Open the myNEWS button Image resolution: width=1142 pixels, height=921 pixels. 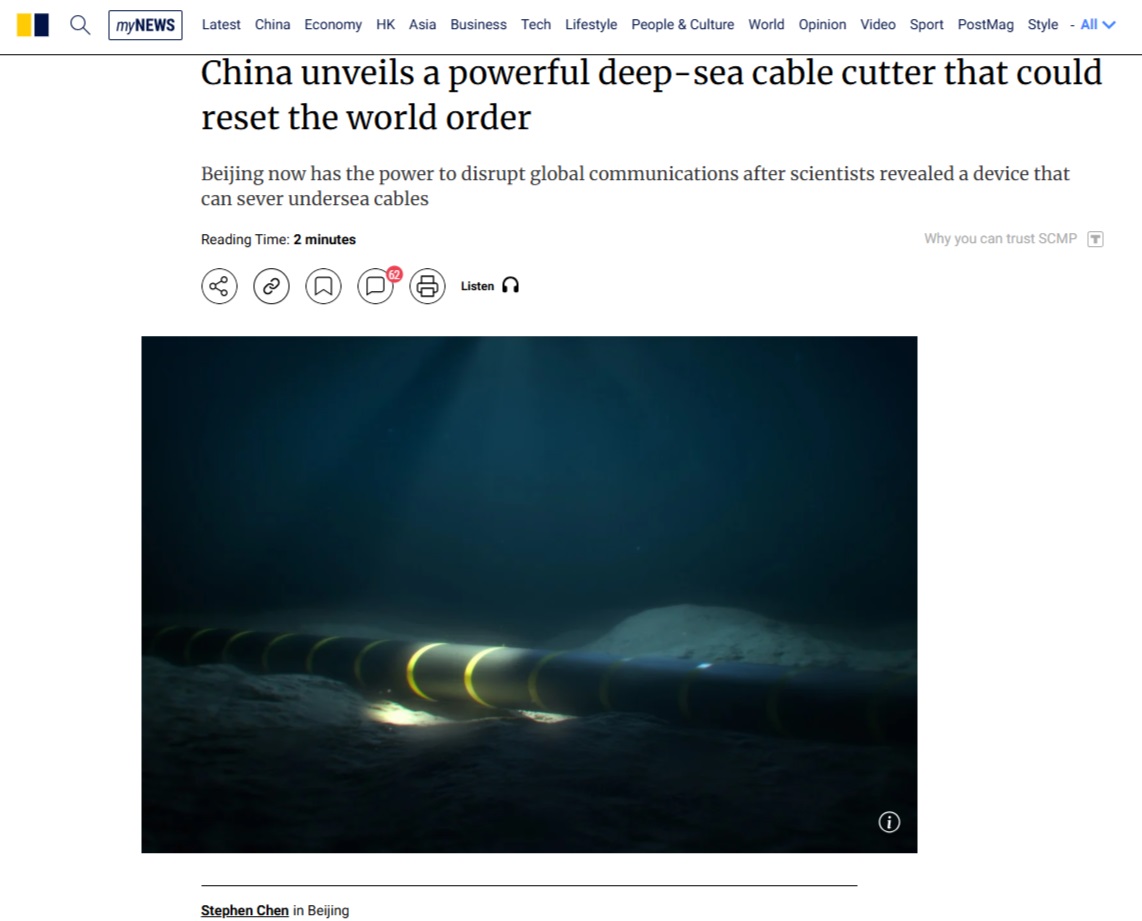[146, 25]
